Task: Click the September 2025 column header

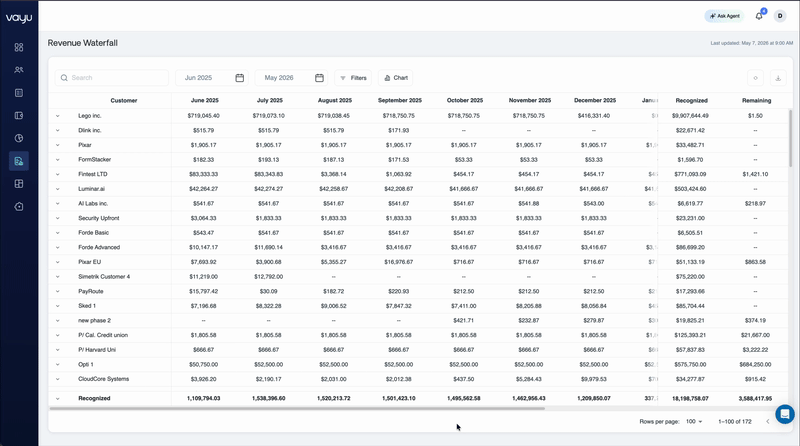Action: click(399, 101)
